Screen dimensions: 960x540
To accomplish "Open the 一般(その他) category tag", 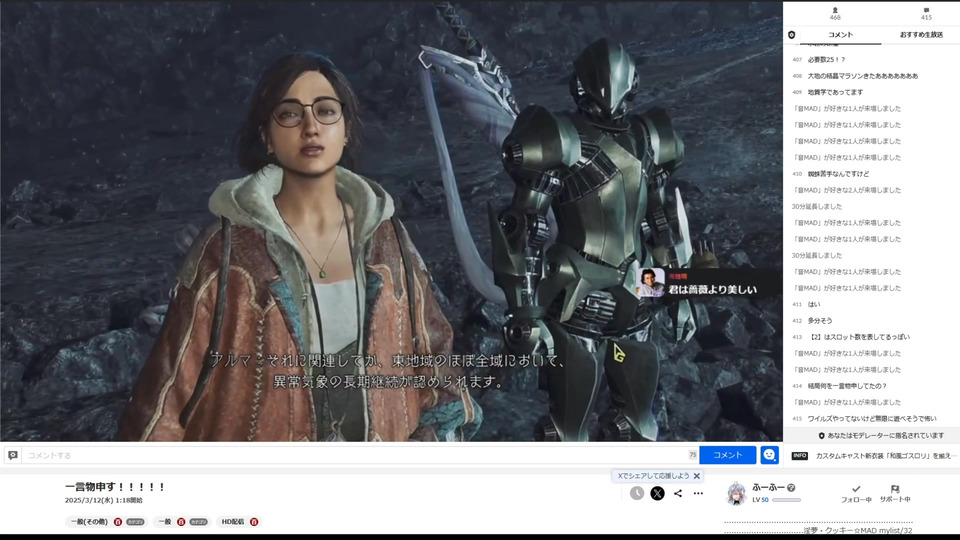I will (89, 522).
